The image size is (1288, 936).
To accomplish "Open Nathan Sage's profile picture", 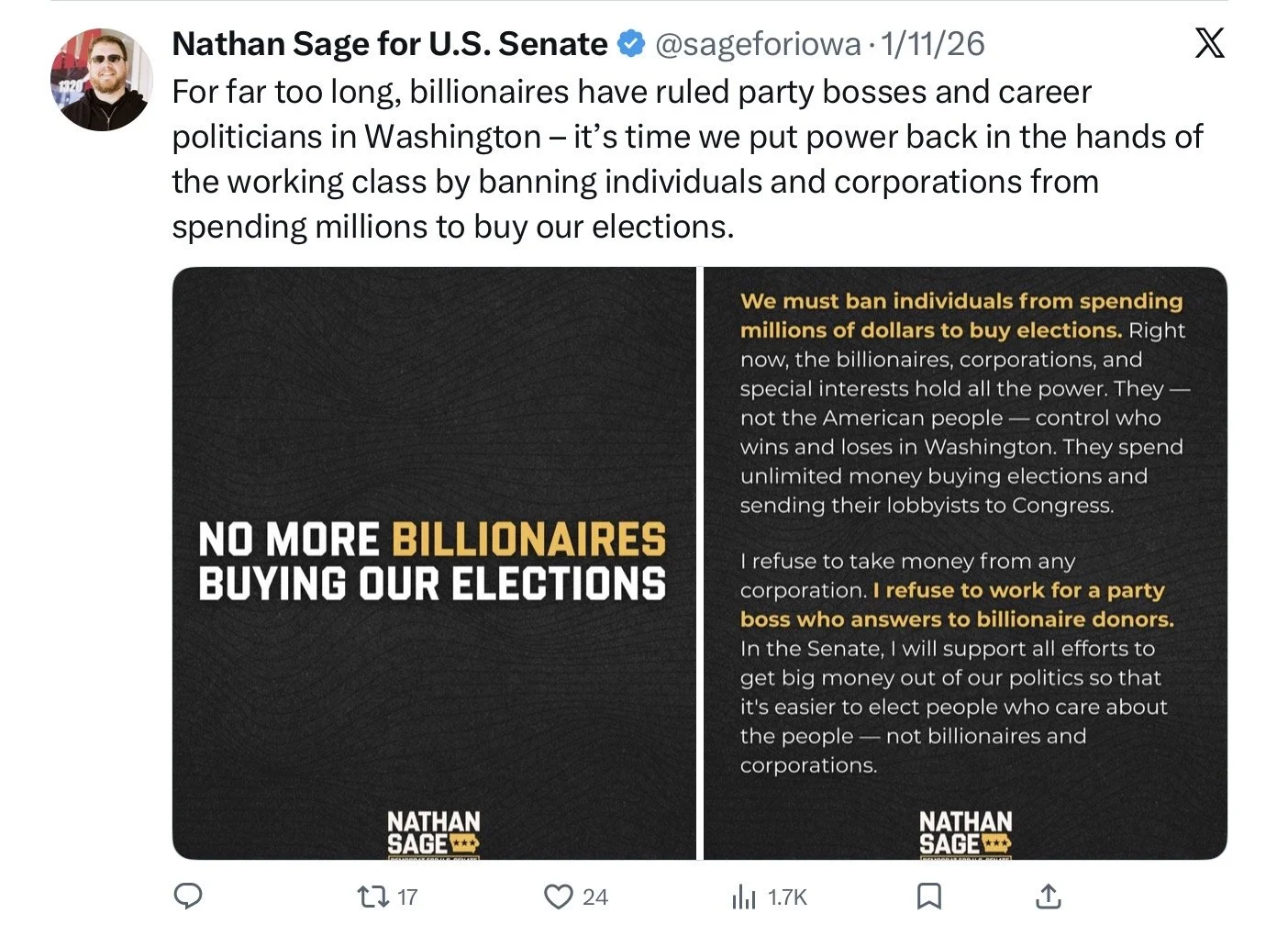I will coord(101,79).
